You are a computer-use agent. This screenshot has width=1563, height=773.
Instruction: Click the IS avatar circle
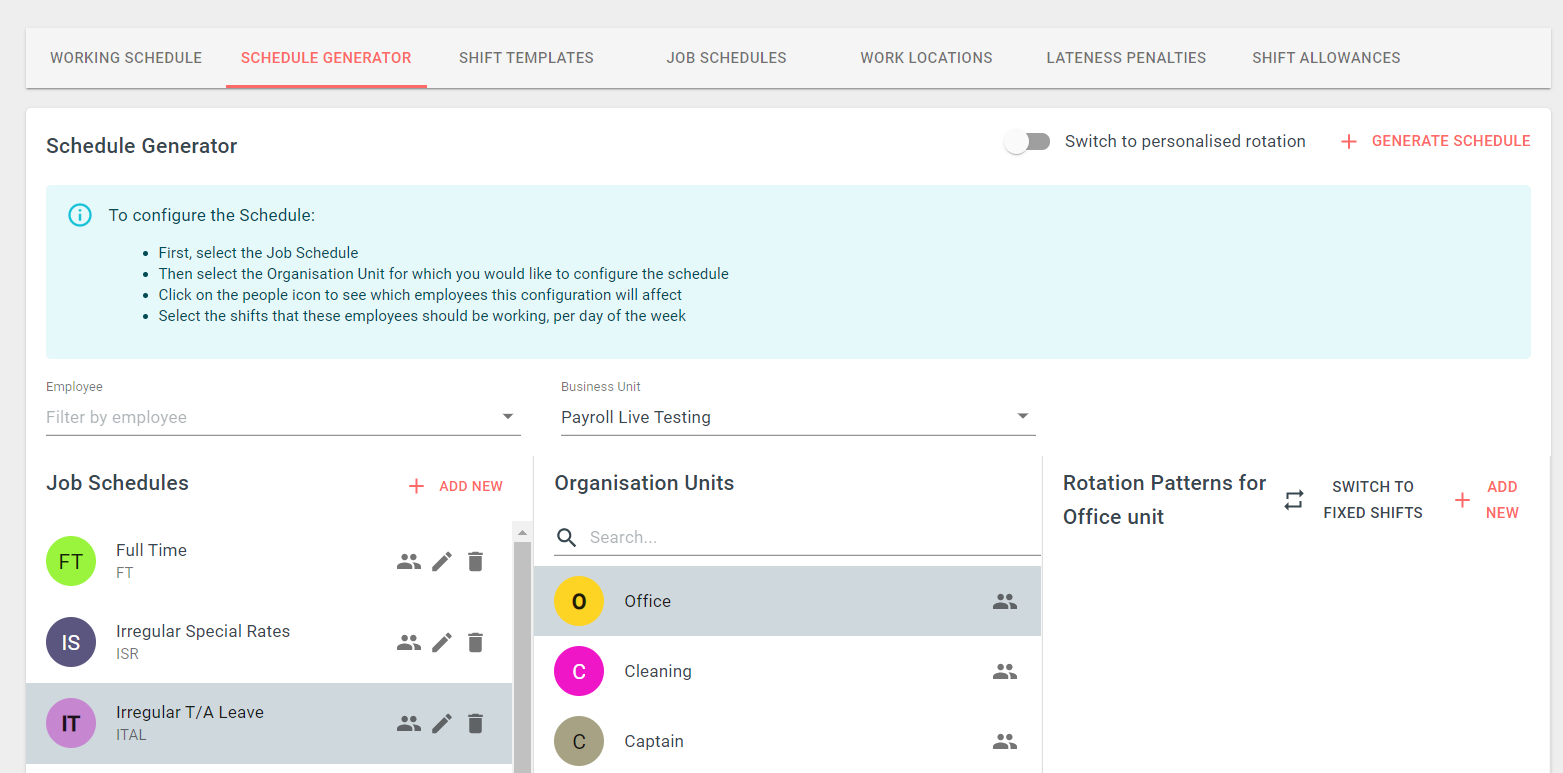point(71,643)
